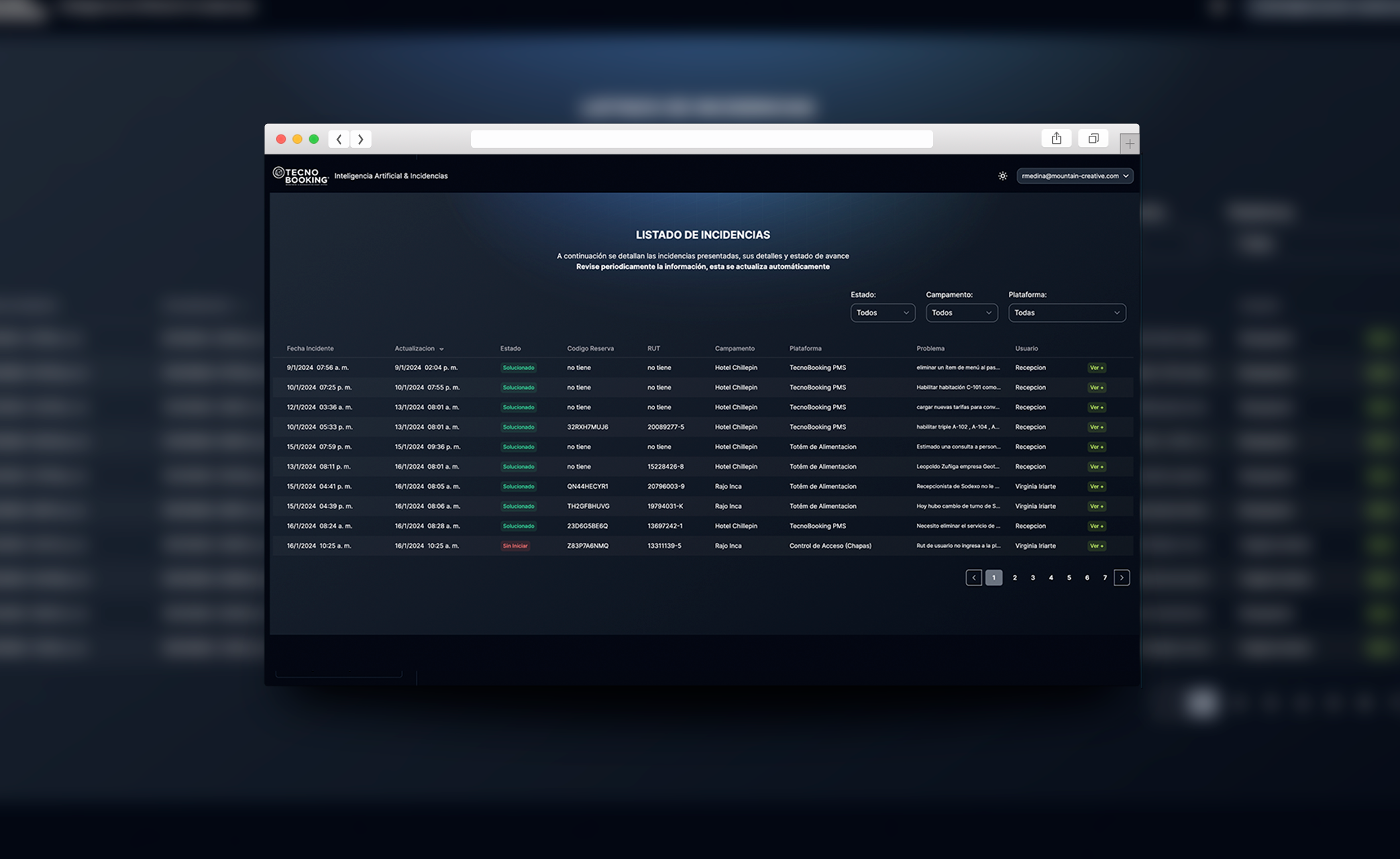Image resolution: width=1400 pixels, height=859 pixels.
Task: Jump to page 7 in pagination
Action: [1104, 578]
